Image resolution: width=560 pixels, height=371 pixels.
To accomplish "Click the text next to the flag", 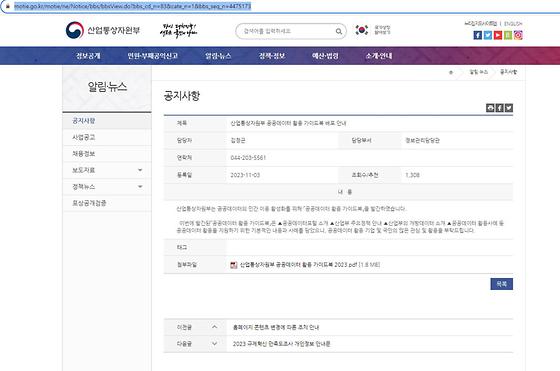I will [382, 30].
